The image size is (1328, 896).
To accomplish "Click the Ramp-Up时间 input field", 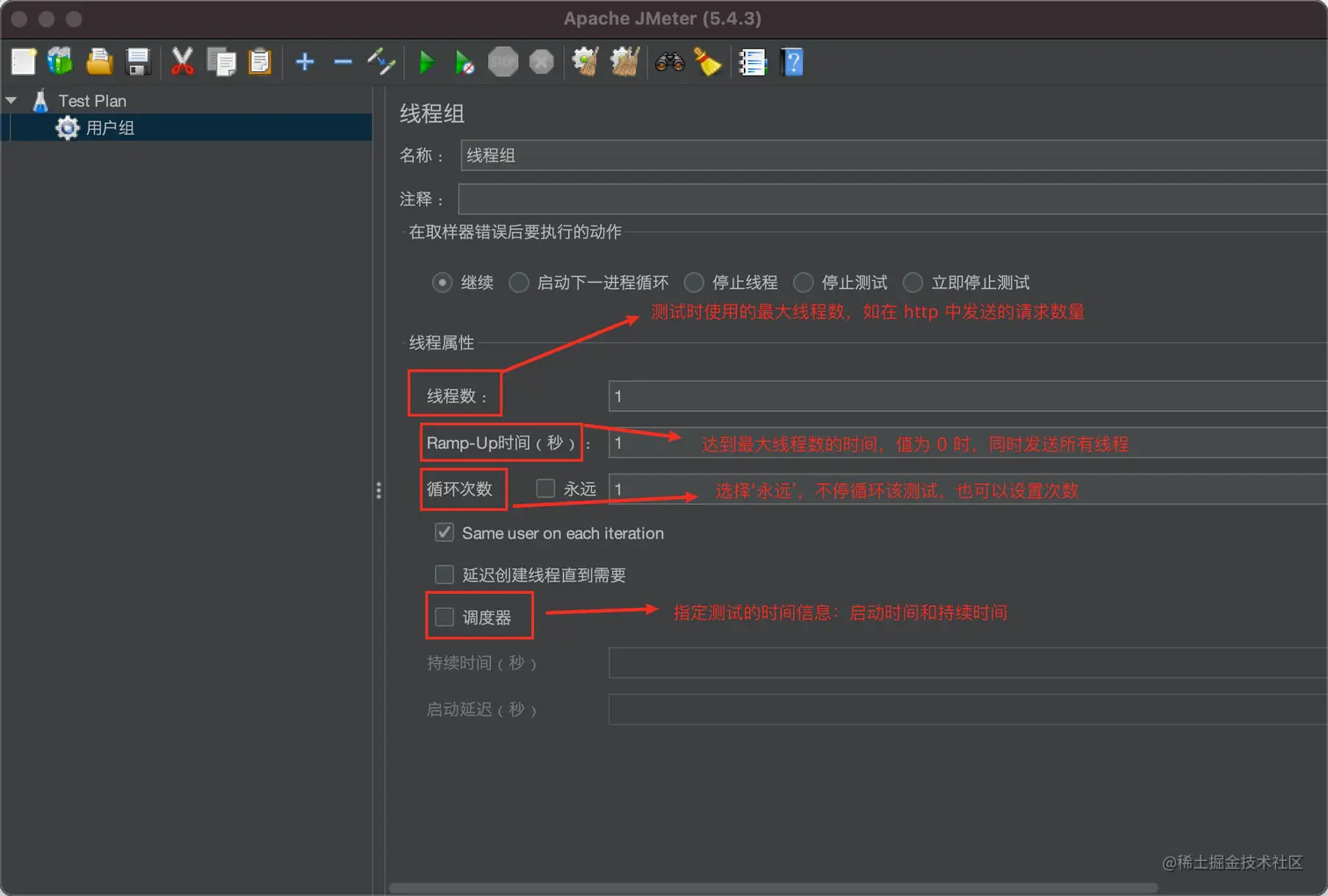I will [968, 443].
